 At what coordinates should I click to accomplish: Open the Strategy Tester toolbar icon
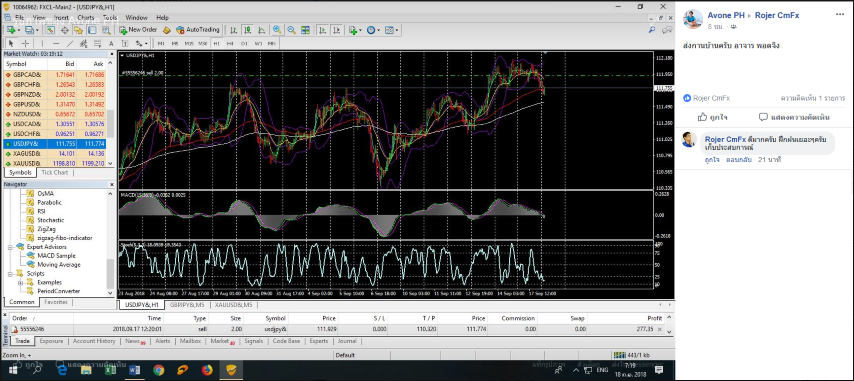[x=106, y=30]
